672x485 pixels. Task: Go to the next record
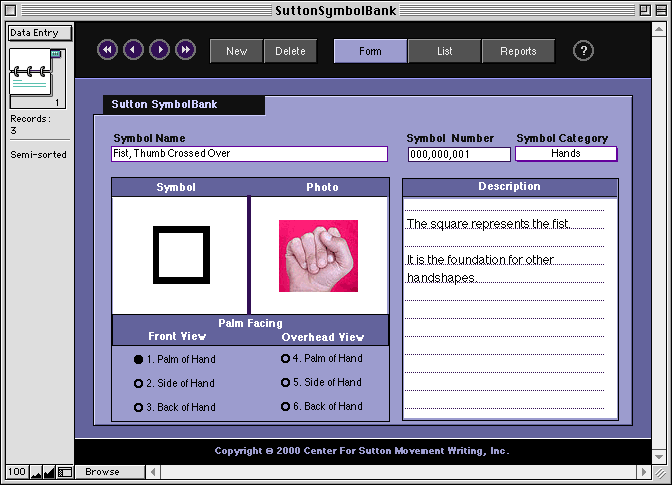coord(159,50)
